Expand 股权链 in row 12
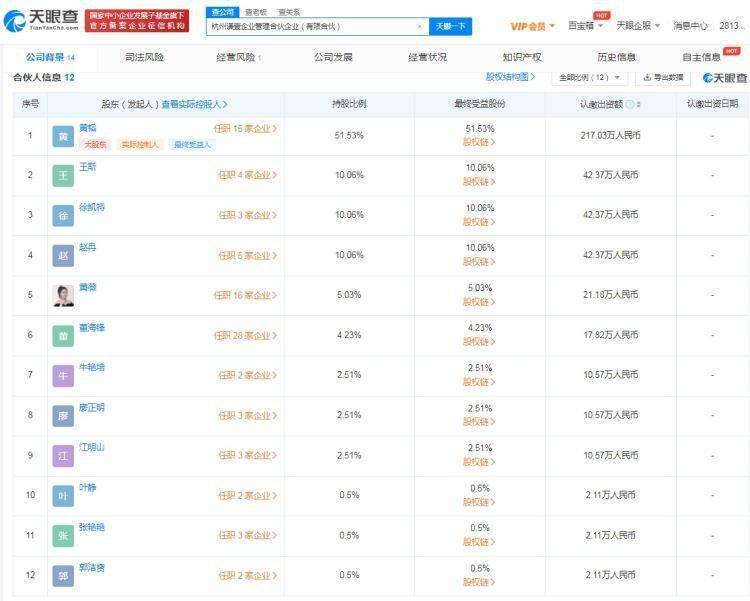The image size is (750, 601). [x=479, y=582]
